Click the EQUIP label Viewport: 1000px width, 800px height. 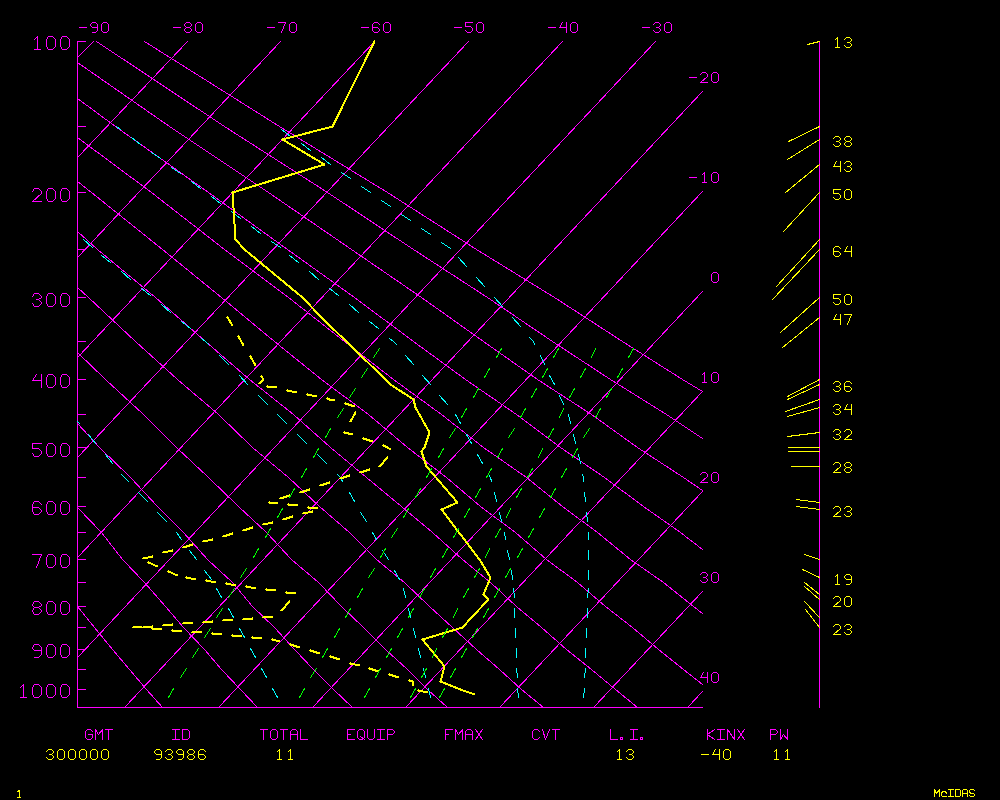[370, 734]
